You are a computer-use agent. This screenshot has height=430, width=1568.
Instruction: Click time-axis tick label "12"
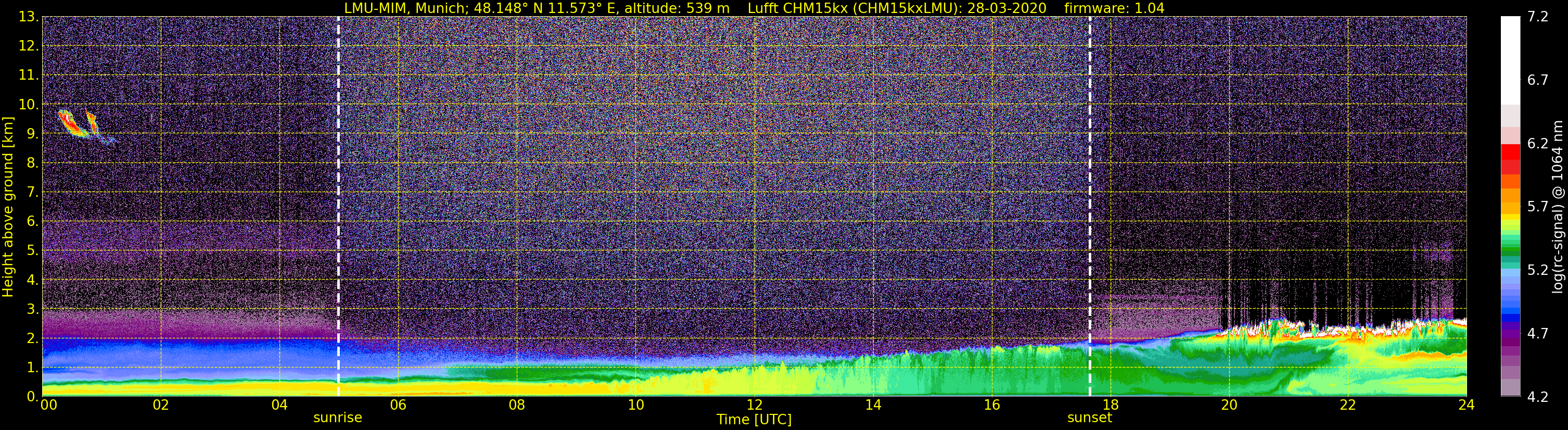pos(754,406)
